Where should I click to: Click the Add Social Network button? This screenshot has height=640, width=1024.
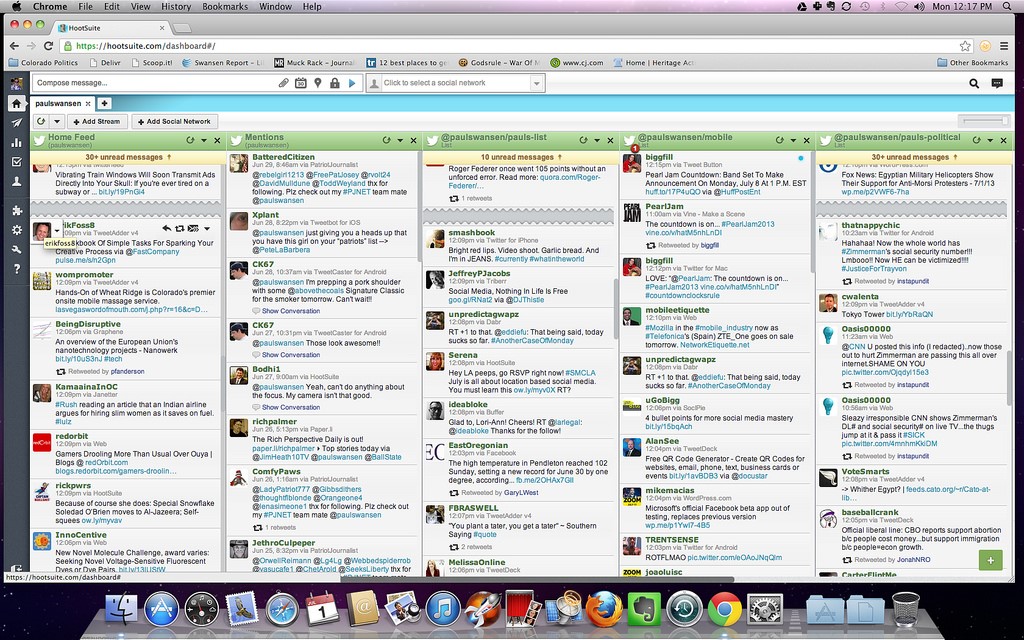[x=174, y=121]
